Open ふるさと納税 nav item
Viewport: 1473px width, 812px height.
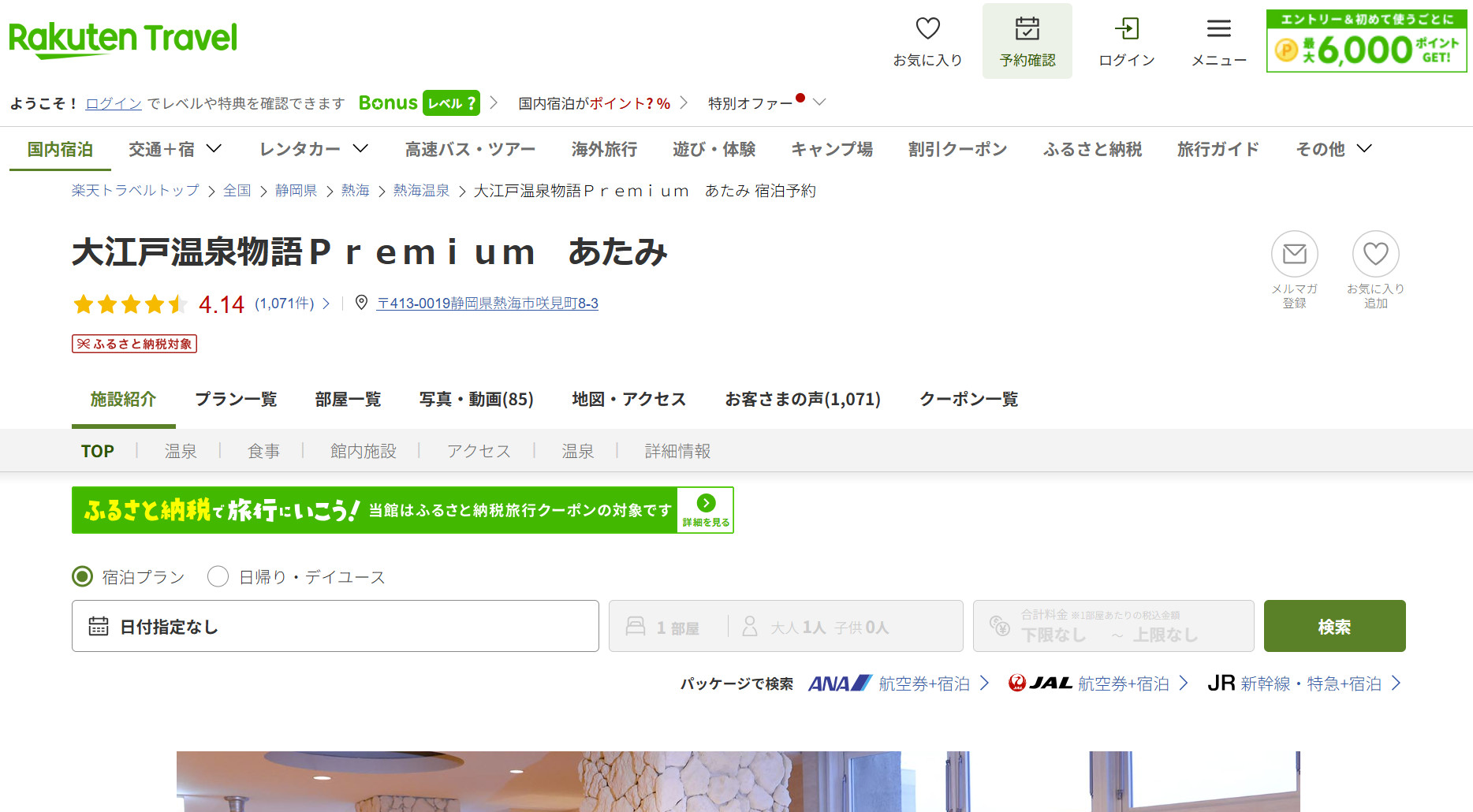[x=1092, y=149]
